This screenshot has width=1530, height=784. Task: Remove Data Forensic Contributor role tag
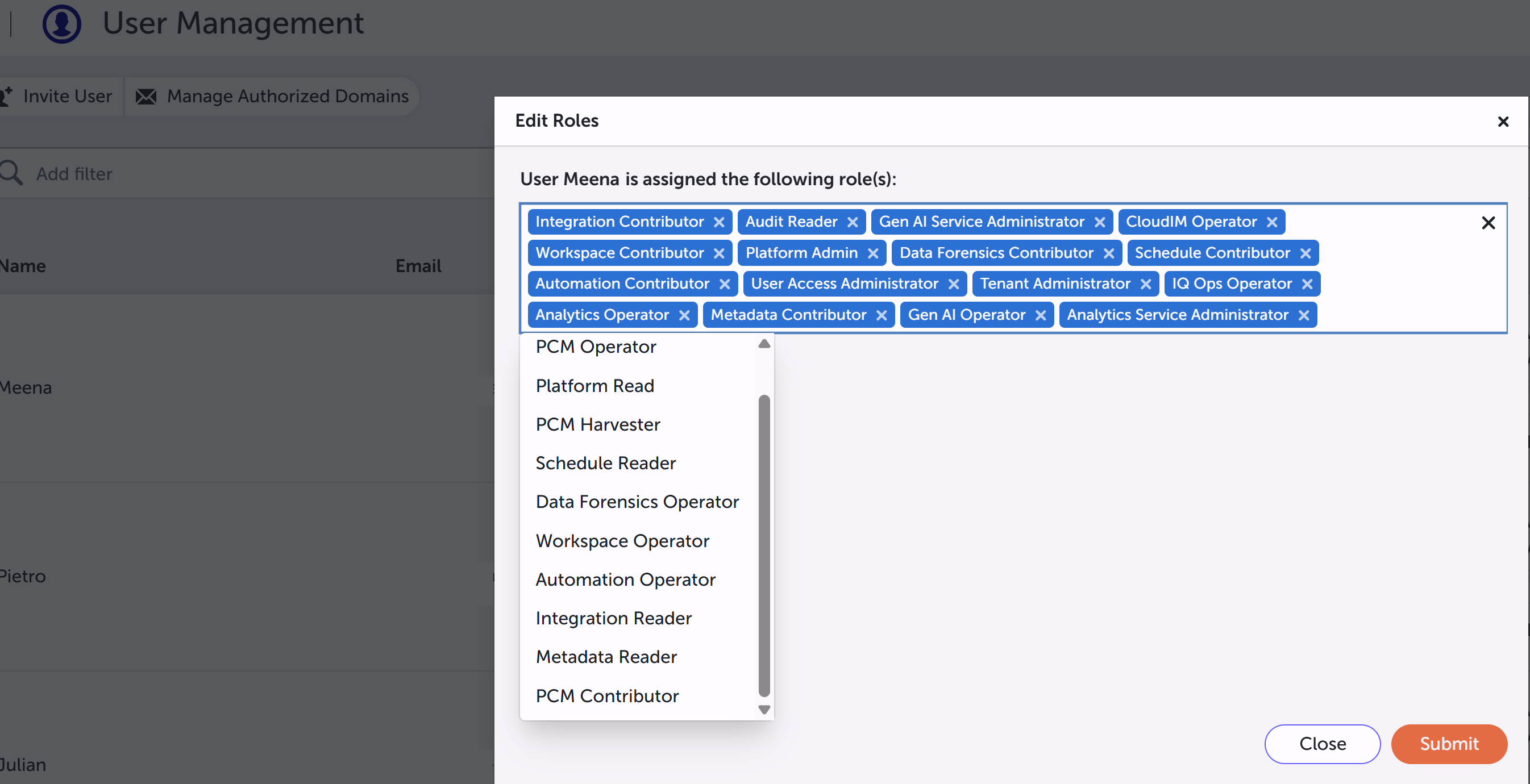(1108, 253)
